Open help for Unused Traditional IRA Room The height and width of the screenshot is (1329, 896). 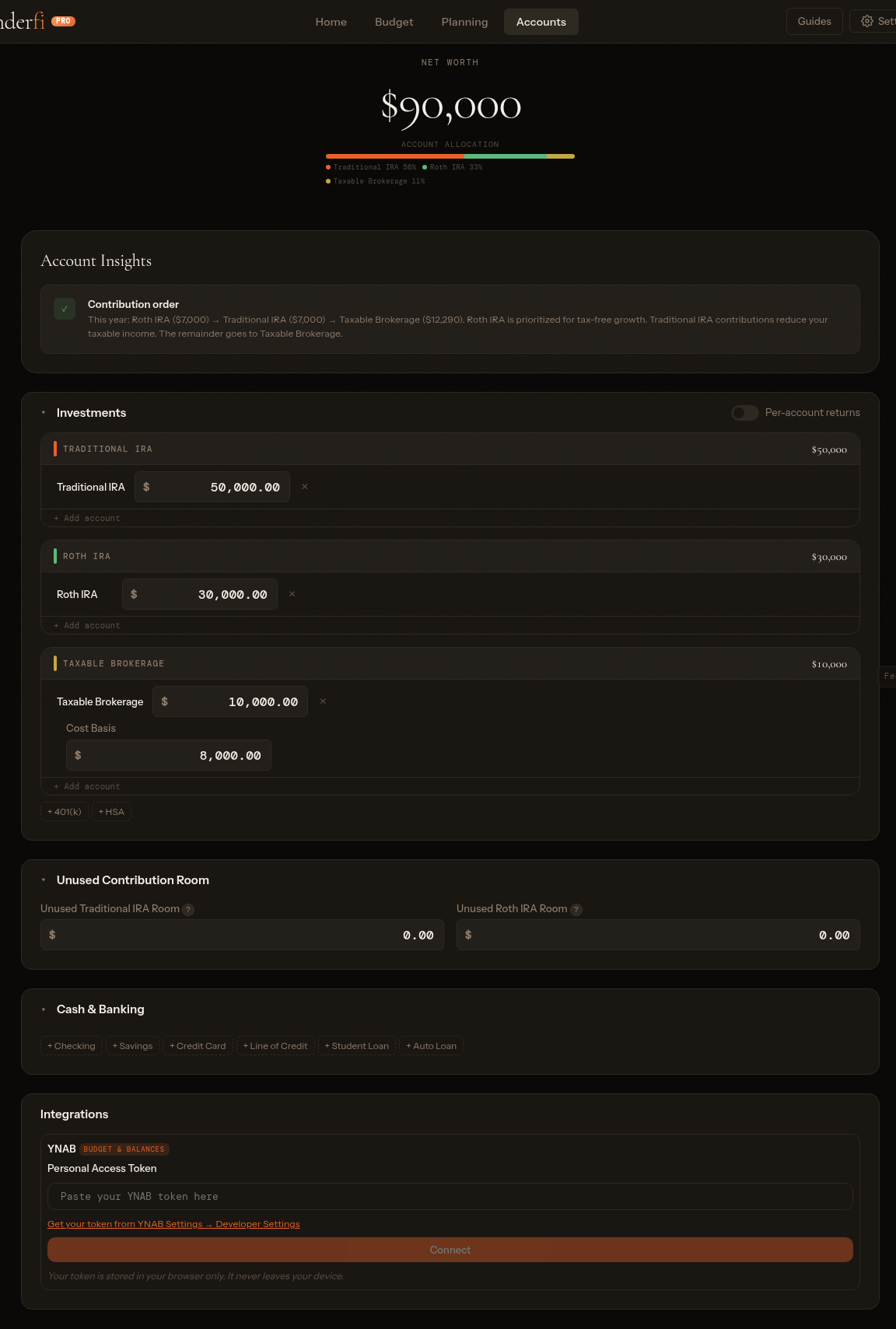click(188, 910)
